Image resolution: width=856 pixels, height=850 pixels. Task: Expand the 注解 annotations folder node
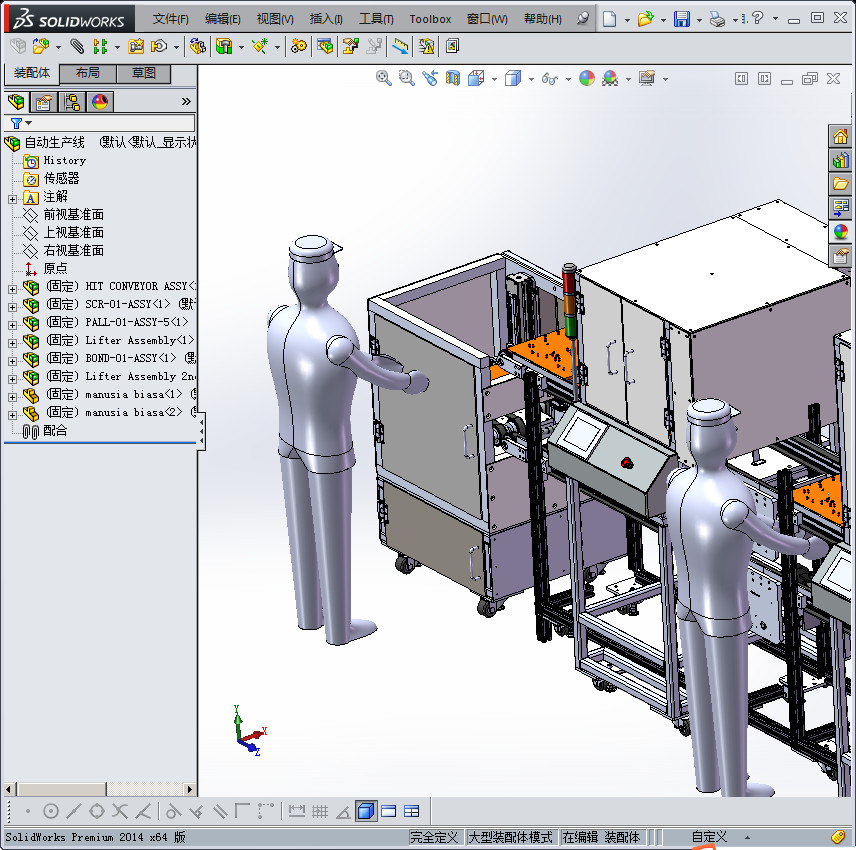tap(12, 197)
